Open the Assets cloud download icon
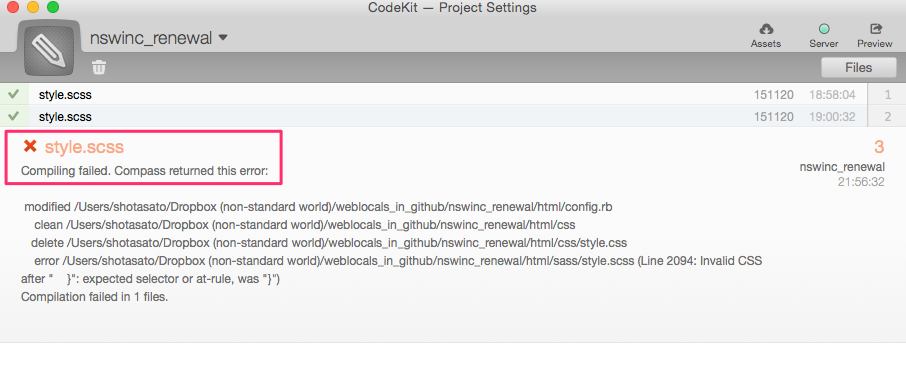The width and height of the screenshot is (906, 388). pos(766,29)
